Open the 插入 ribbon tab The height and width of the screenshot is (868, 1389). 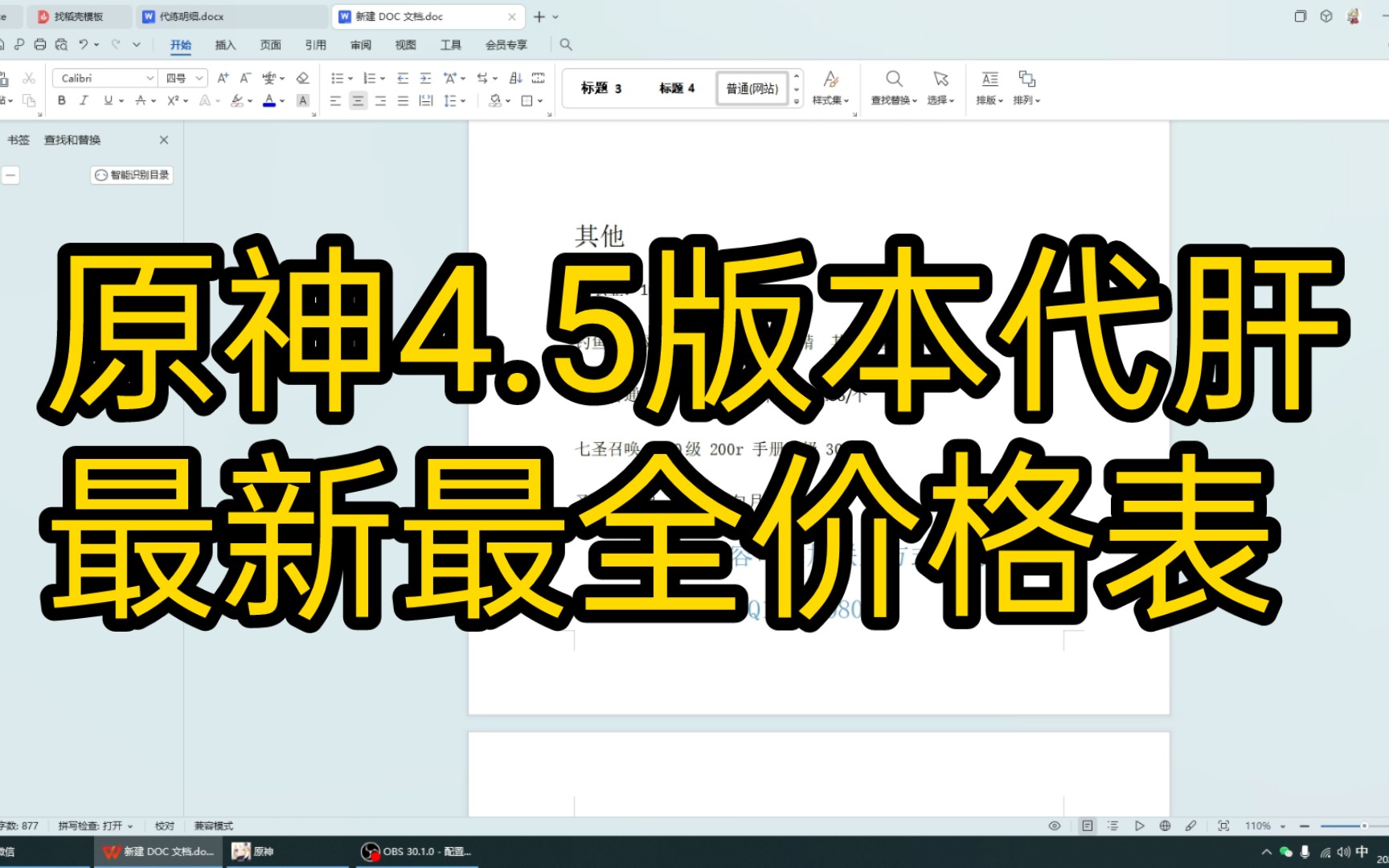click(225, 45)
